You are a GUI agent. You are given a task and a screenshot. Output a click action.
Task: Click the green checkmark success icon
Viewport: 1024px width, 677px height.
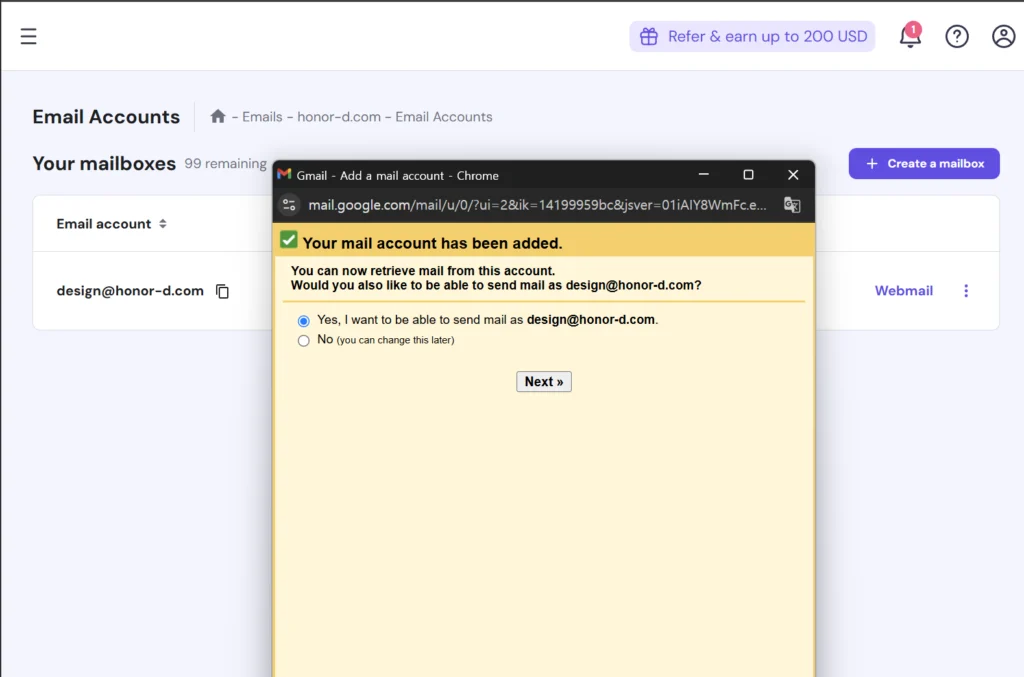click(x=289, y=240)
